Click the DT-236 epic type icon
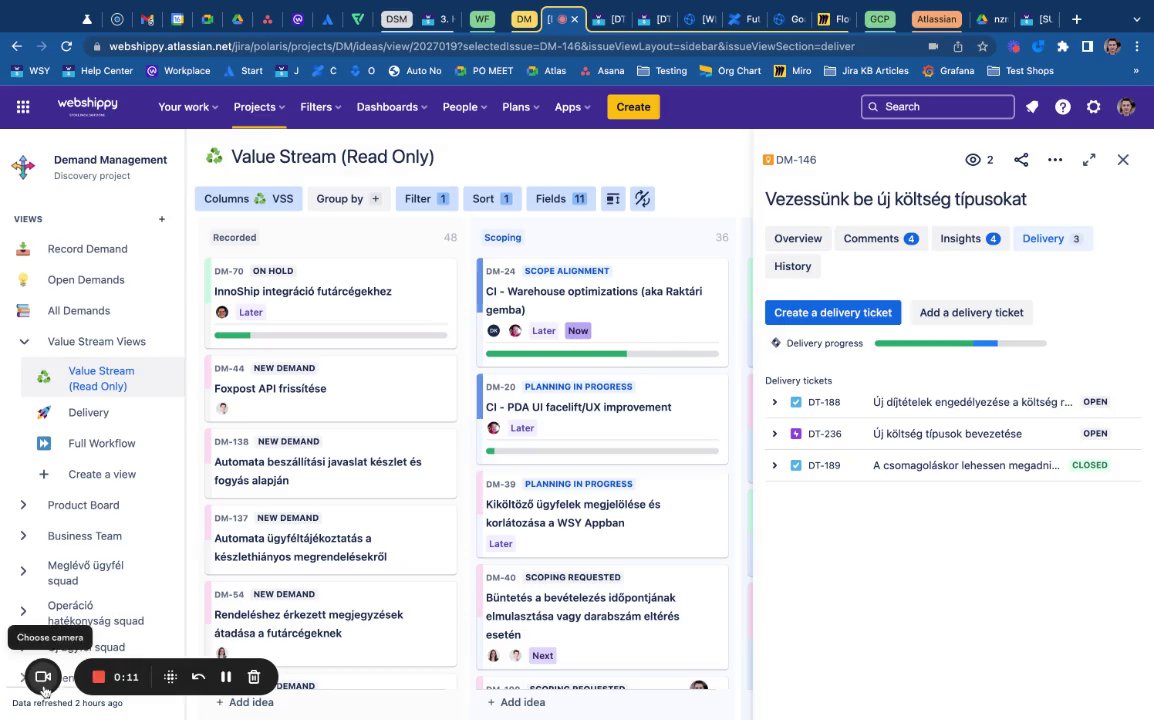The width and height of the screenshot is (1154, 720). point(796,434)
